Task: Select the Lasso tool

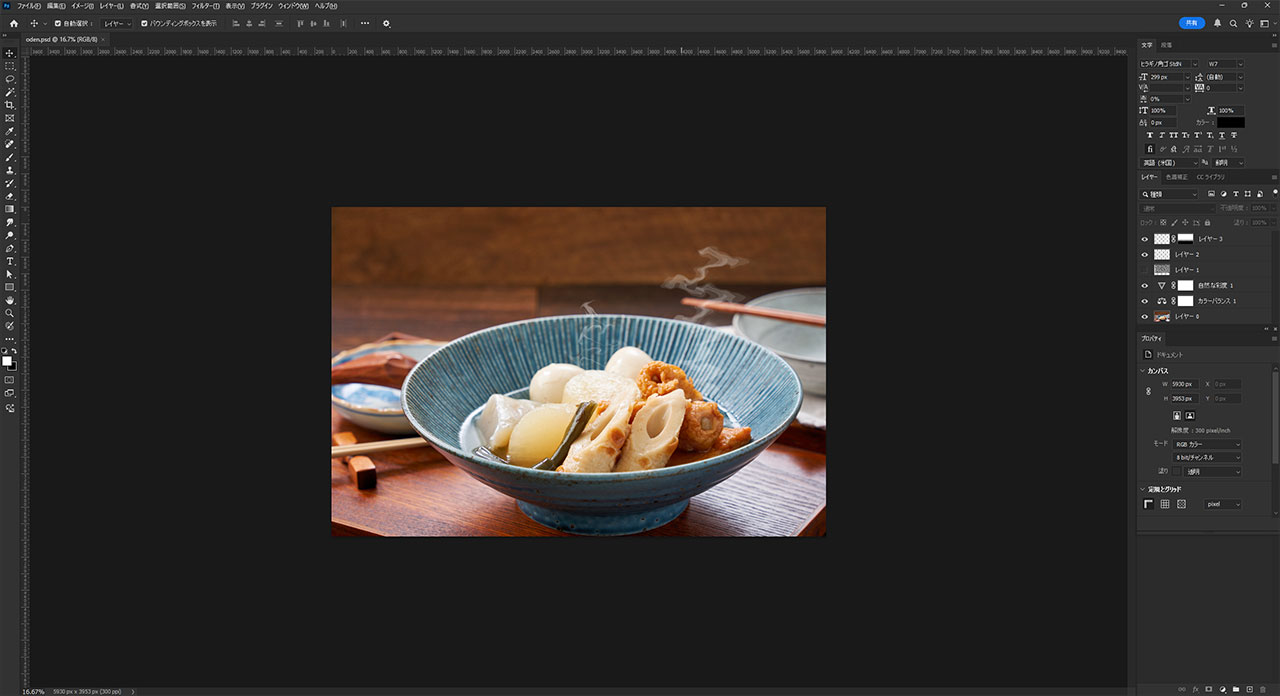Action: tap(10, 79)
